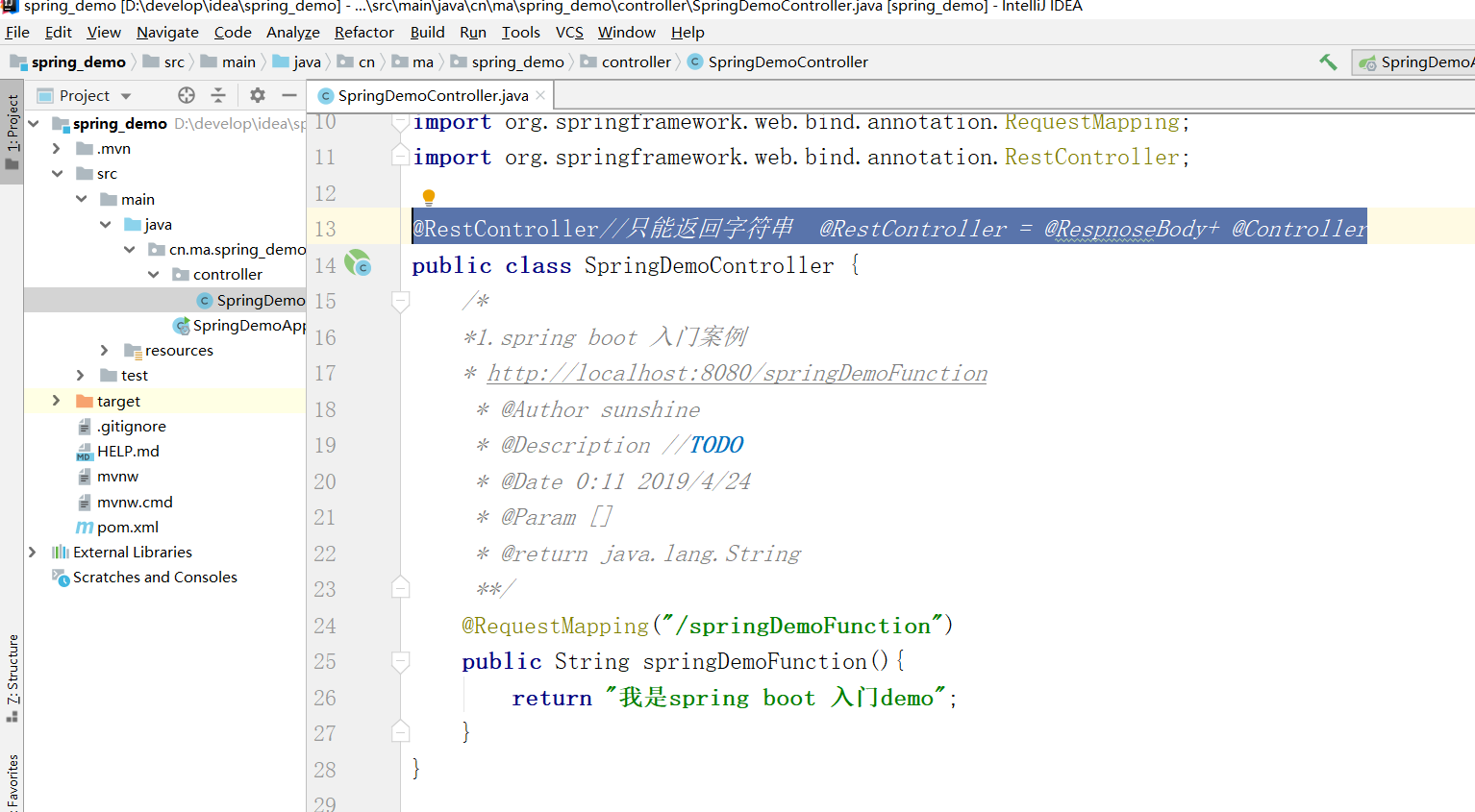Open the Refactor menu

[364, 32]
